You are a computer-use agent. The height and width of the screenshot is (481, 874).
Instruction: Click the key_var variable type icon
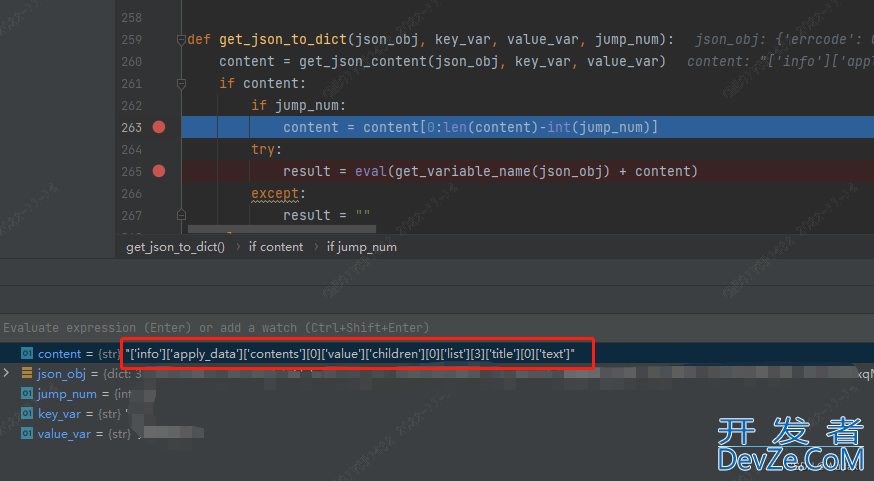coord(27,413)
